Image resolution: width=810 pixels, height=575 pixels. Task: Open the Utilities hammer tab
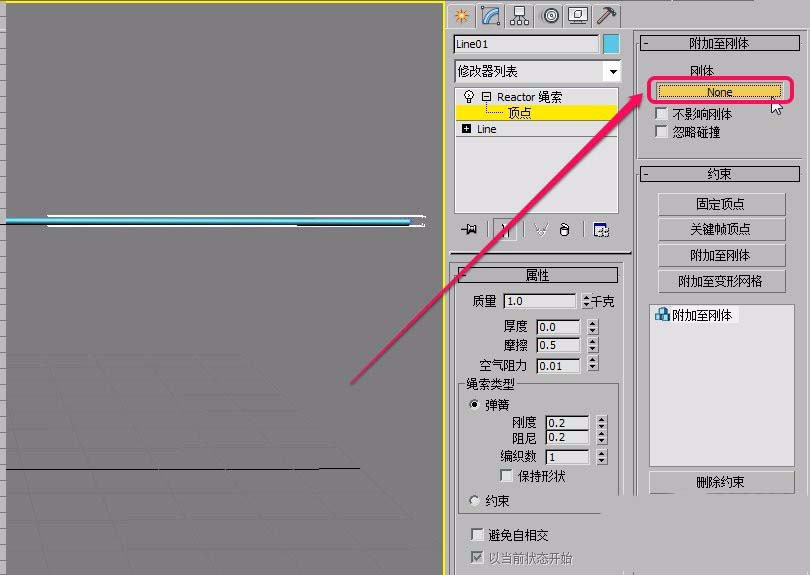tap(606, 16)
